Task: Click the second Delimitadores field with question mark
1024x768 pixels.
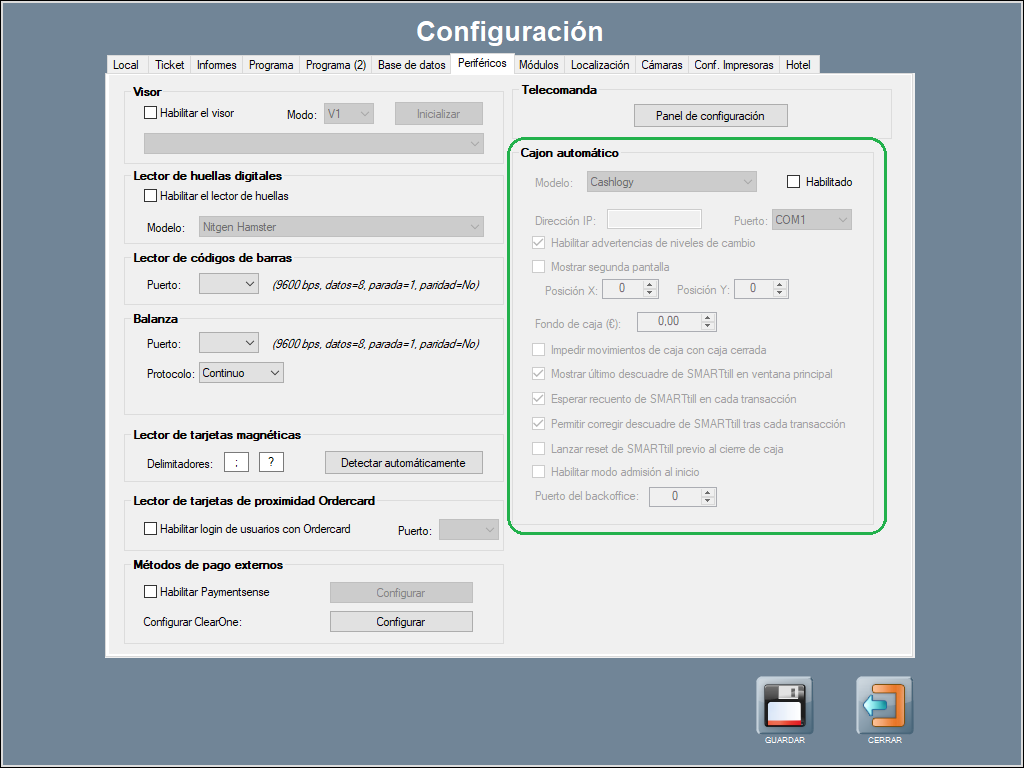Action: (272, 463)
